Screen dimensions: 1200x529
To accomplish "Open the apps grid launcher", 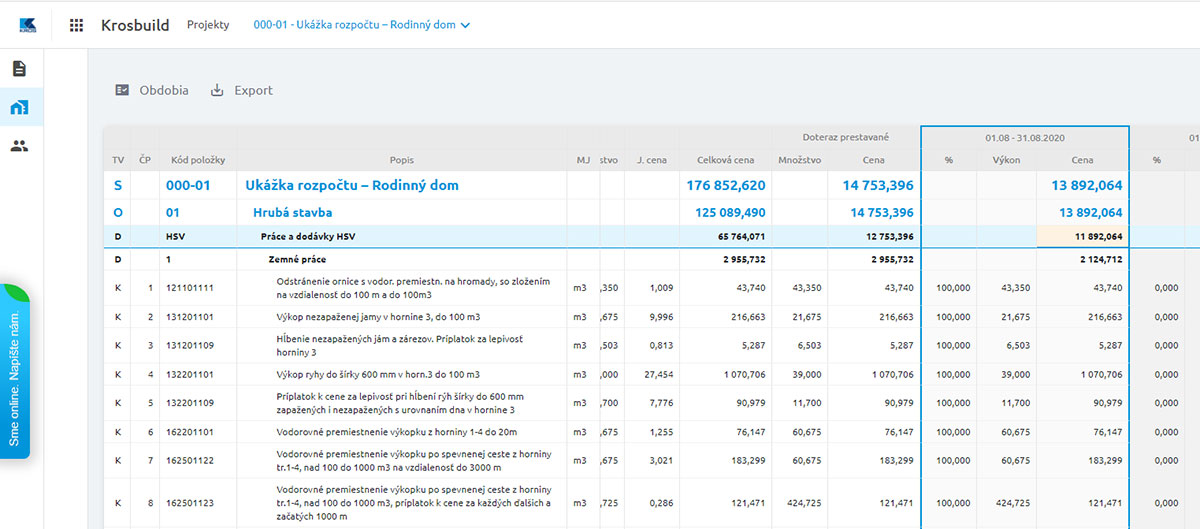I will (x=76, y=25).
